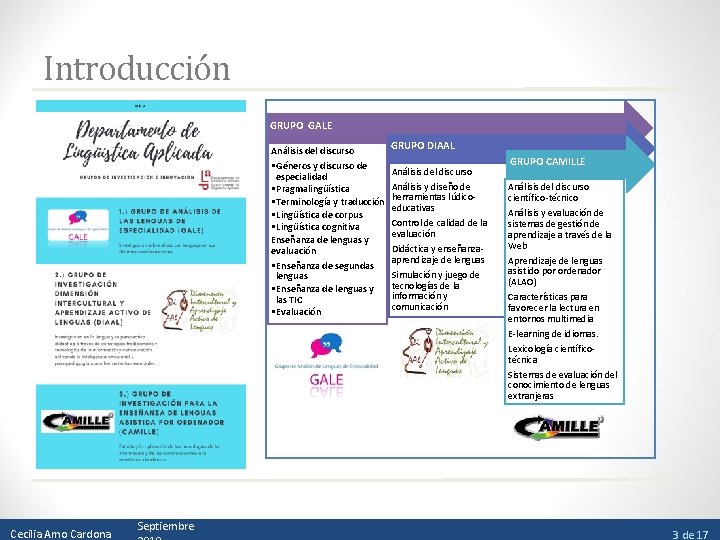Screen dimensions: 720x540
Task: Click the 'Introducción' slide title
Action: 137,68
